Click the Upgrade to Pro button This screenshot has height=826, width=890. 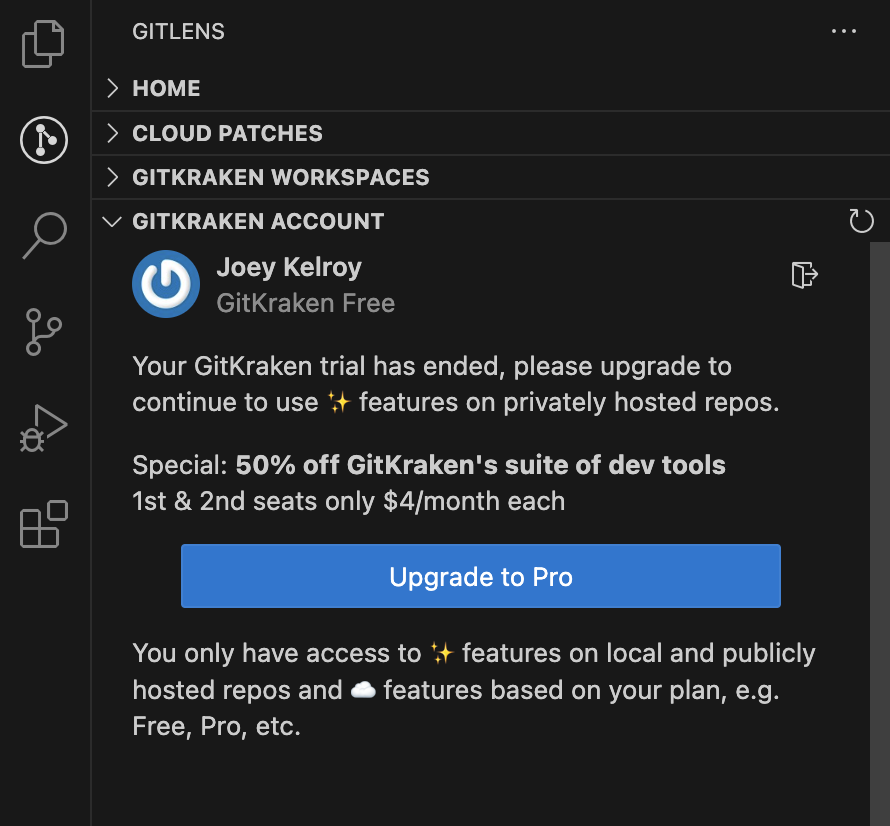coord(480,576)
